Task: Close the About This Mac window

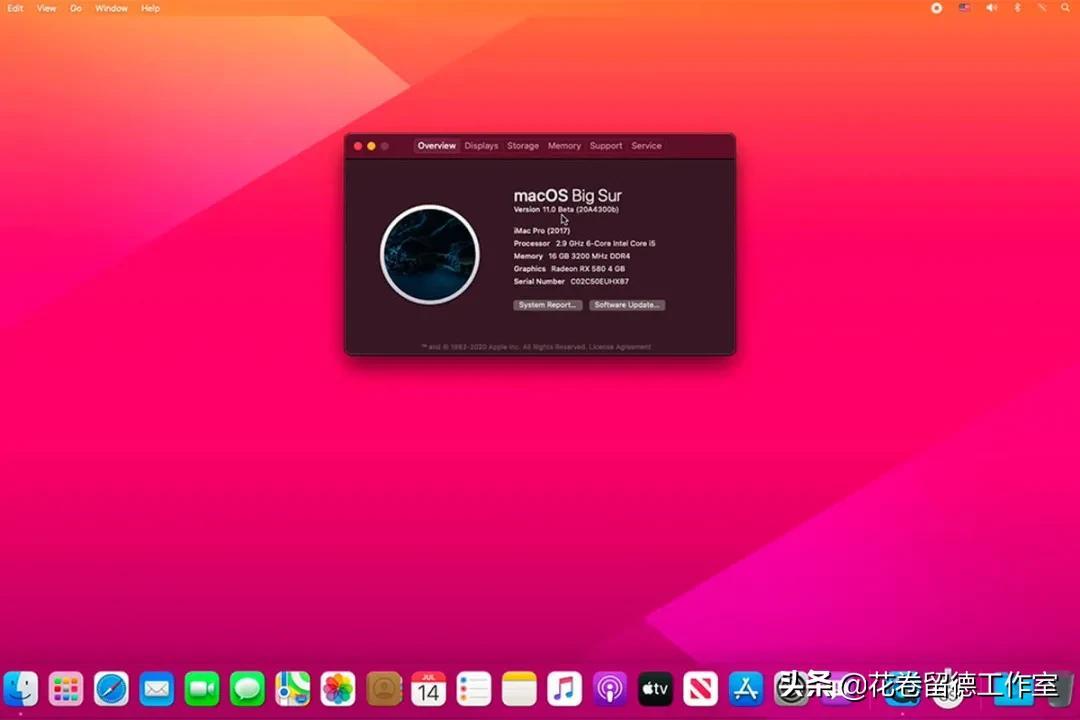Action: click(357, 146)
